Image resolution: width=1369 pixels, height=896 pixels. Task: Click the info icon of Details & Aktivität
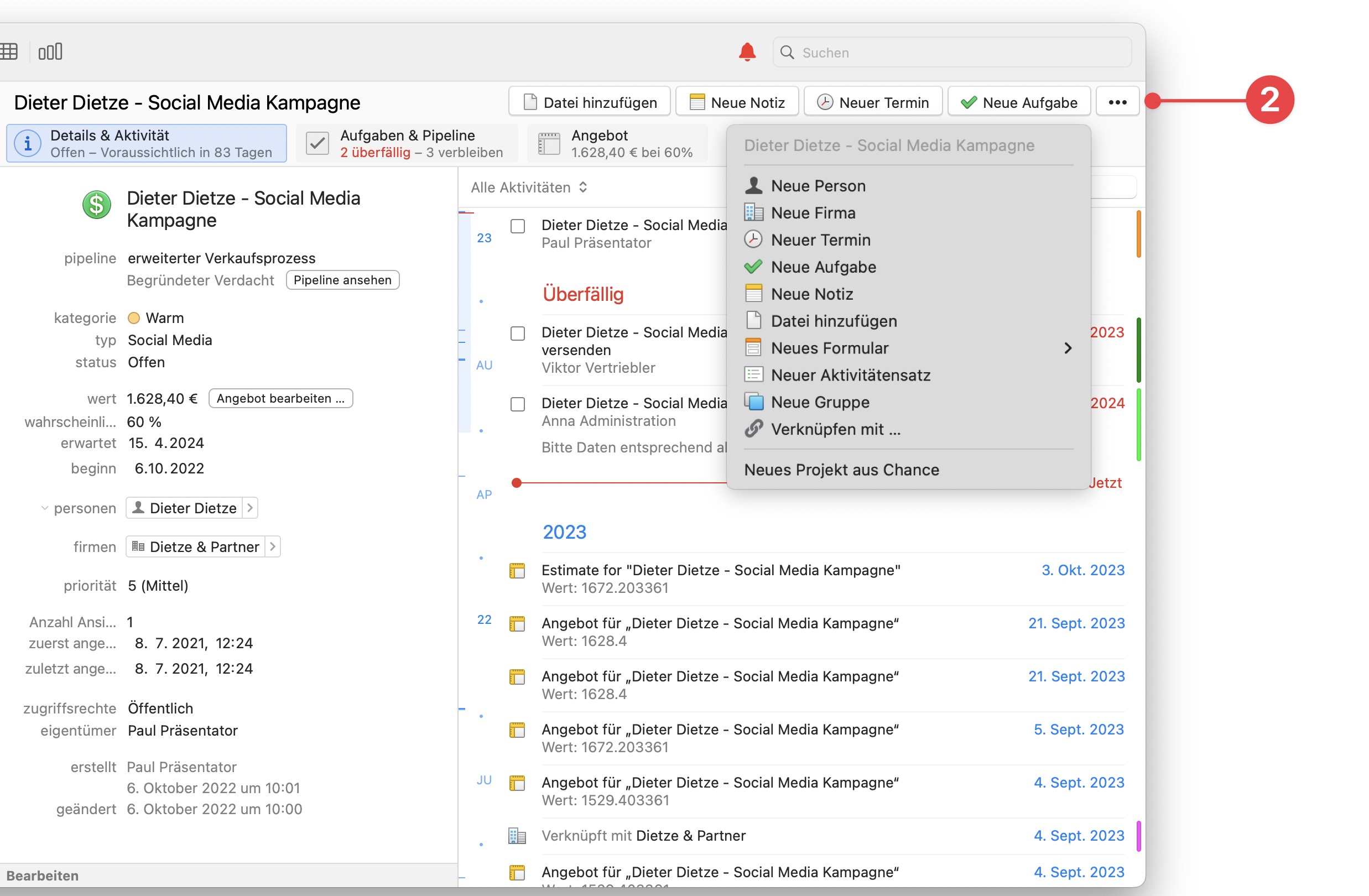pyautogui.click(x=28, y=143)
